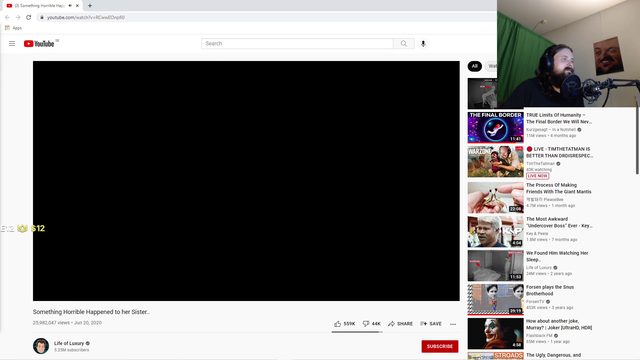Open TimTheTatman Warzone live thumbnail
Screen dimensions: 640x360
(x=496, y=161)
